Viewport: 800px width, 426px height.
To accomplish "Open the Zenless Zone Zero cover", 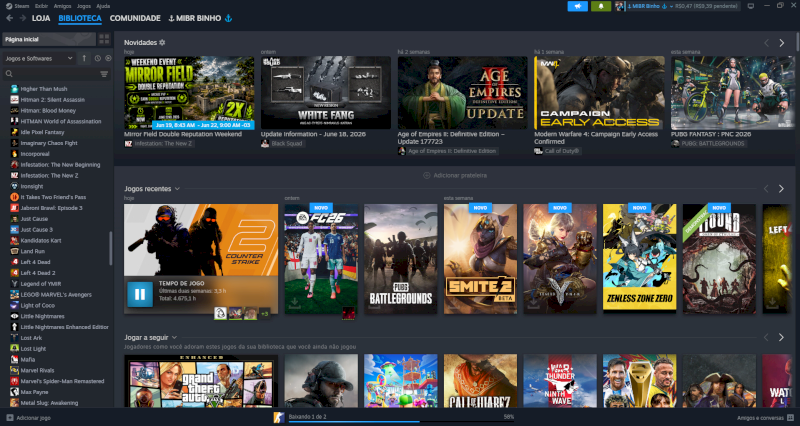I will [640, 259].
